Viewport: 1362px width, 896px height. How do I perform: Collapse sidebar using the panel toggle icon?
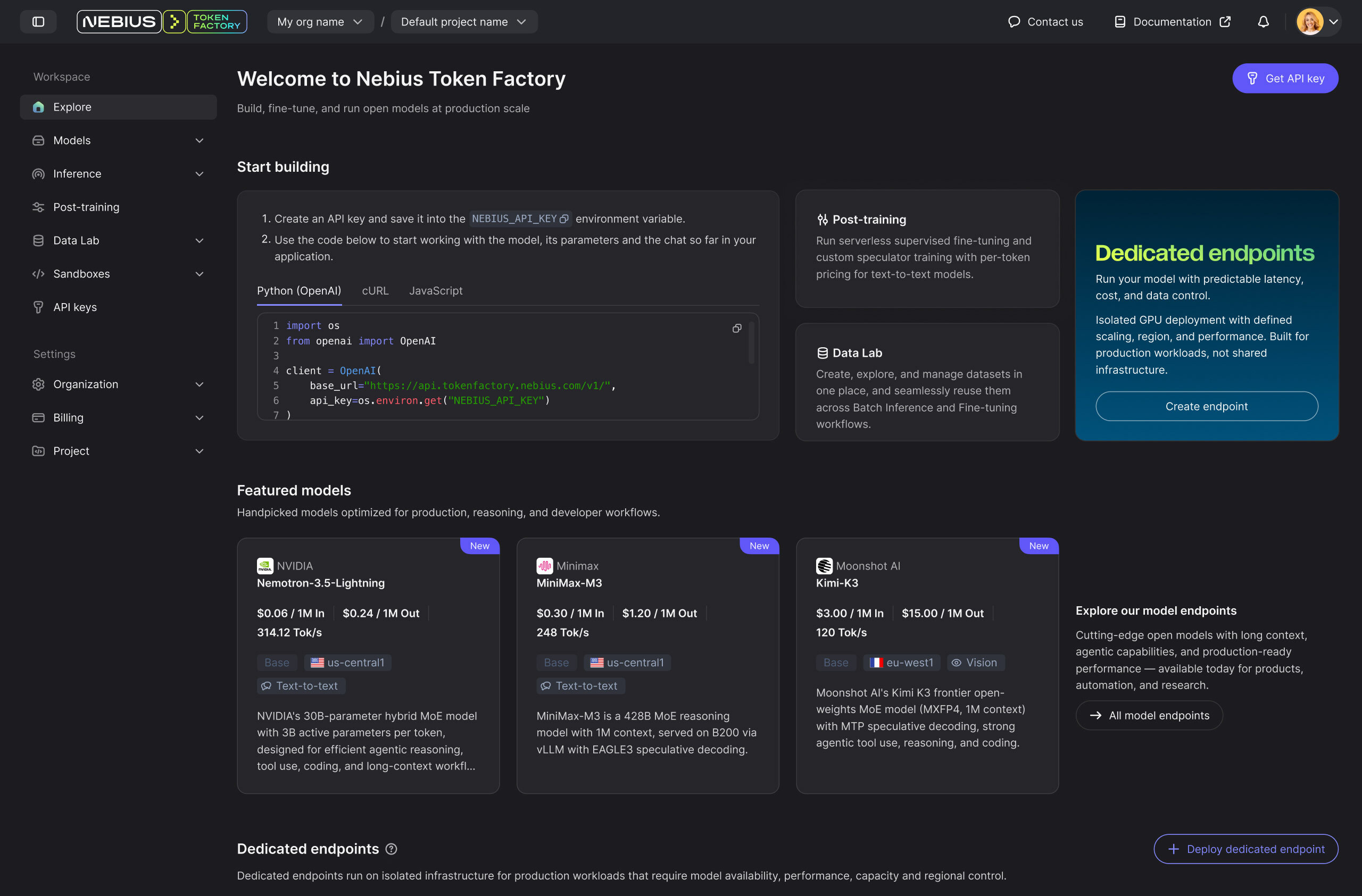point(38,22)
